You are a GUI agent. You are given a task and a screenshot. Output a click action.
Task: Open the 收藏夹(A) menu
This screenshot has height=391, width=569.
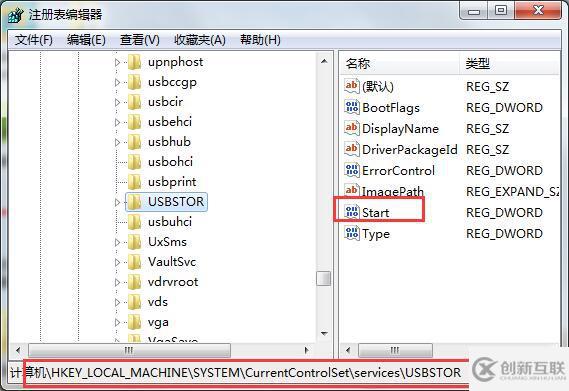[200, 40]
